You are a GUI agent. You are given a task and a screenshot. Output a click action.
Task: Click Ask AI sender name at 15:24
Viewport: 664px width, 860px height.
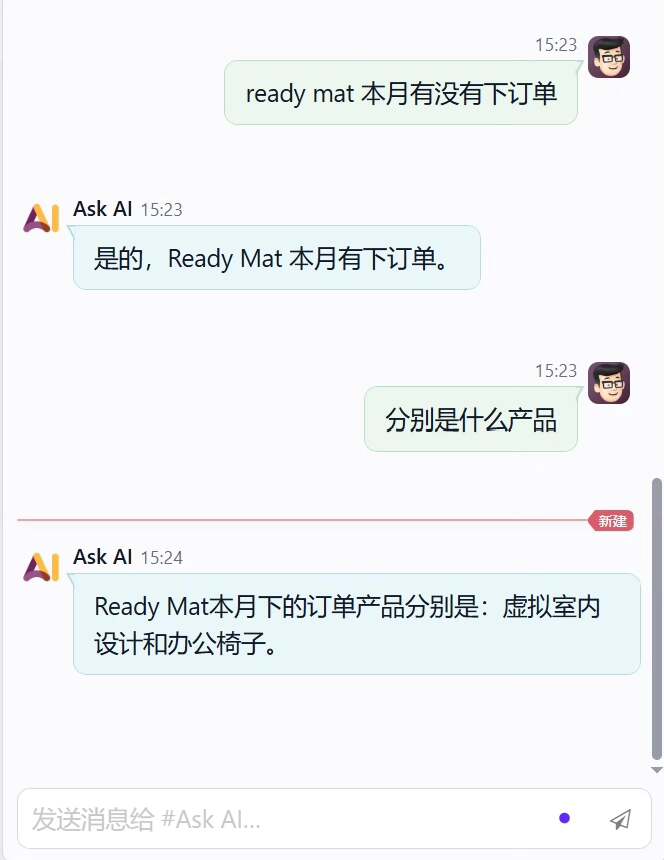pyautogui.click(x=103, y=557)
